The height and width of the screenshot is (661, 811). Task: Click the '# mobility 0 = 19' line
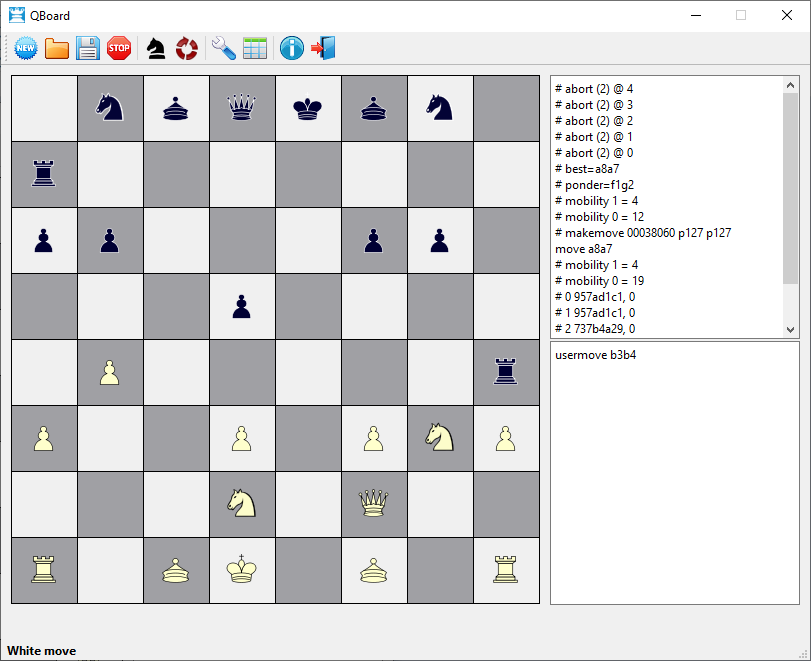pyautogui.click(x=599, y=281)
